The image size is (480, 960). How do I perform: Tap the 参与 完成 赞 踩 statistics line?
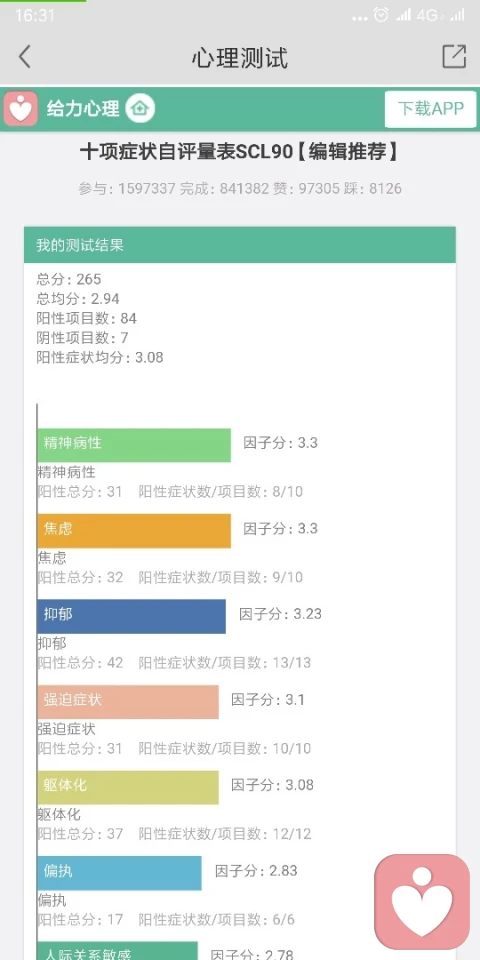[x=240, y=189]
